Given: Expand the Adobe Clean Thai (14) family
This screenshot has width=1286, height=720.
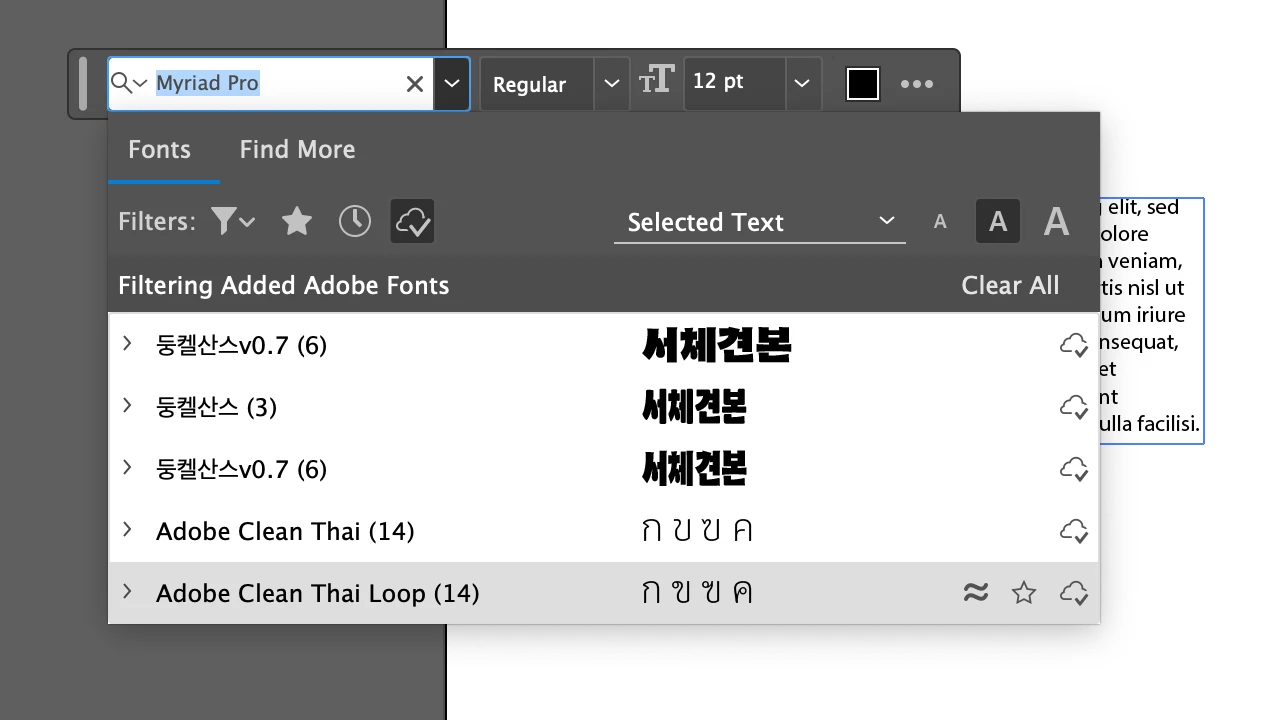Looking at the screenshot, I should (127, 530).
